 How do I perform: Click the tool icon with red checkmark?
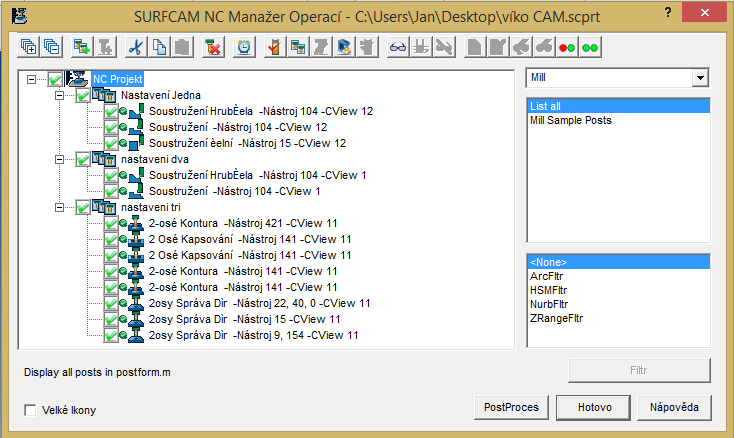[275, 47]
